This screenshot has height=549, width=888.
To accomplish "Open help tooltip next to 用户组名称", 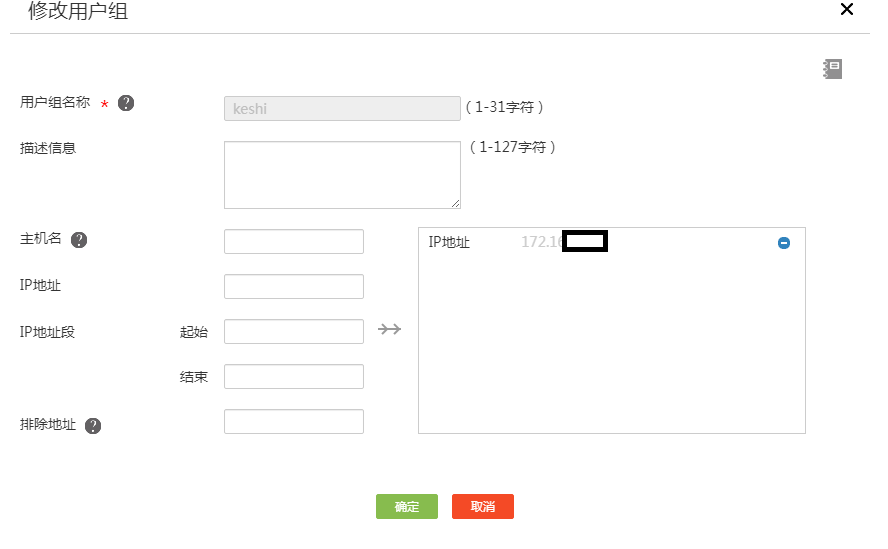I will [126, 103].
